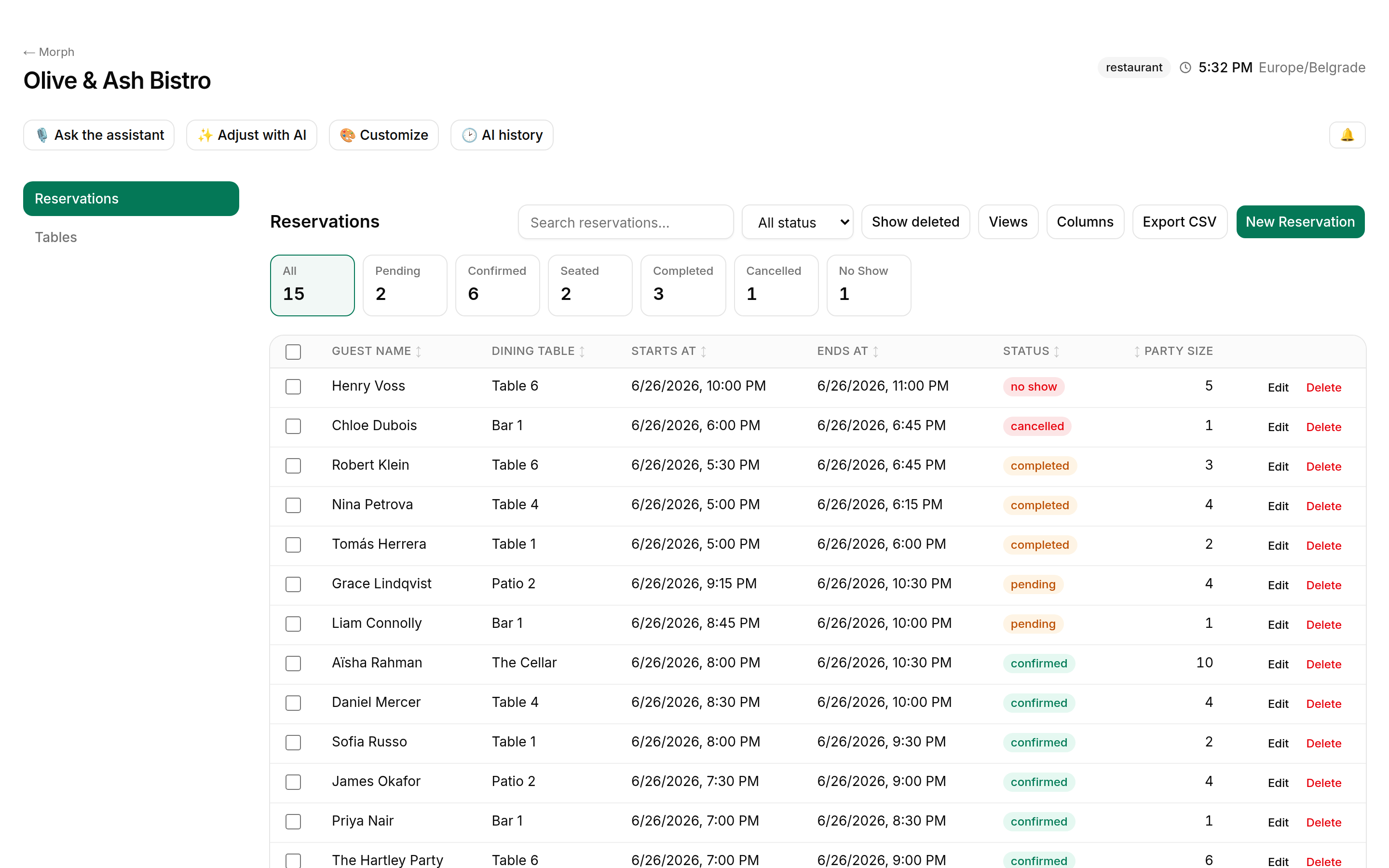Delete the Daniel Mercer reservation
This screenshot has height=868, width=1389.
pos(1323,705)
